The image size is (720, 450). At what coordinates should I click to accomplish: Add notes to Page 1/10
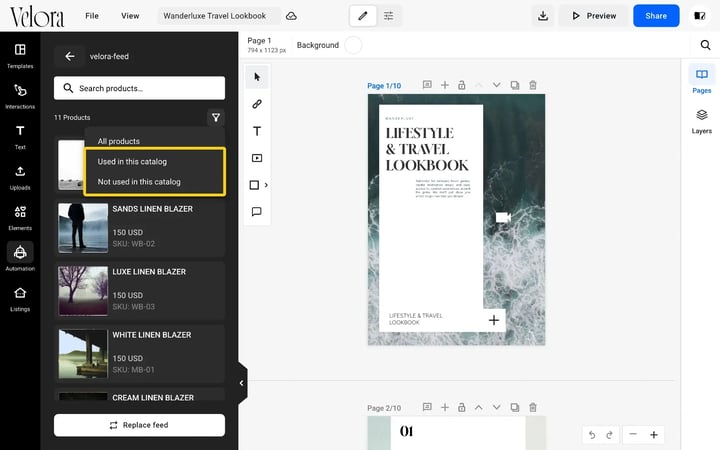(x=427, y=85)
